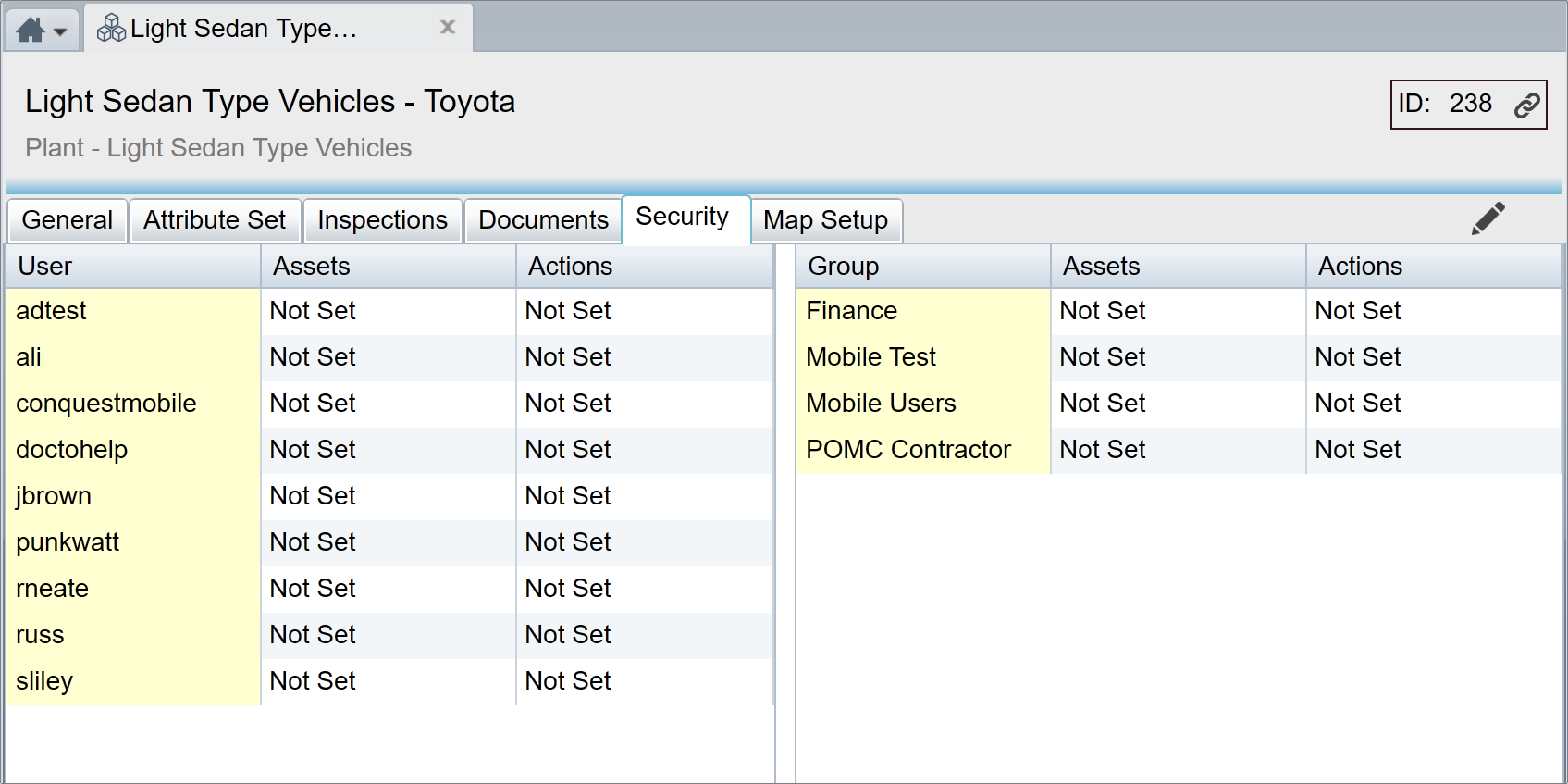Click the Home icon

tap(31, 31)
